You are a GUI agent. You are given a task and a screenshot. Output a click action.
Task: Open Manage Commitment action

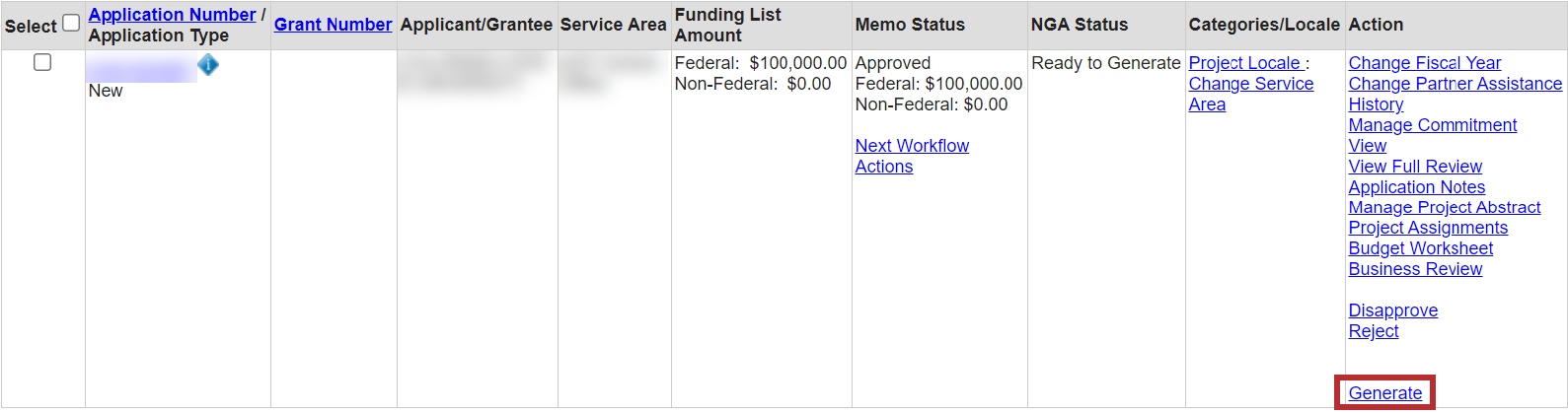(1432, 125)
